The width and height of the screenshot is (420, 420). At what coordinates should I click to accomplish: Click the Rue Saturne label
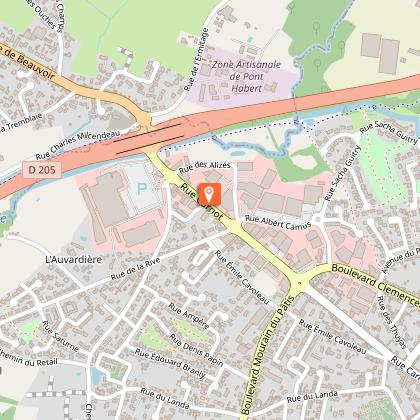click(x=61, y=336)
